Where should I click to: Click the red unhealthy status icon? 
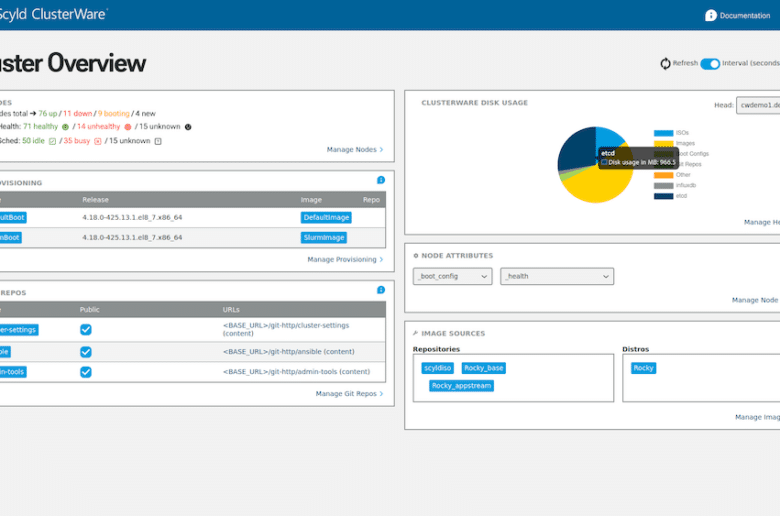(x=128, y=127)
